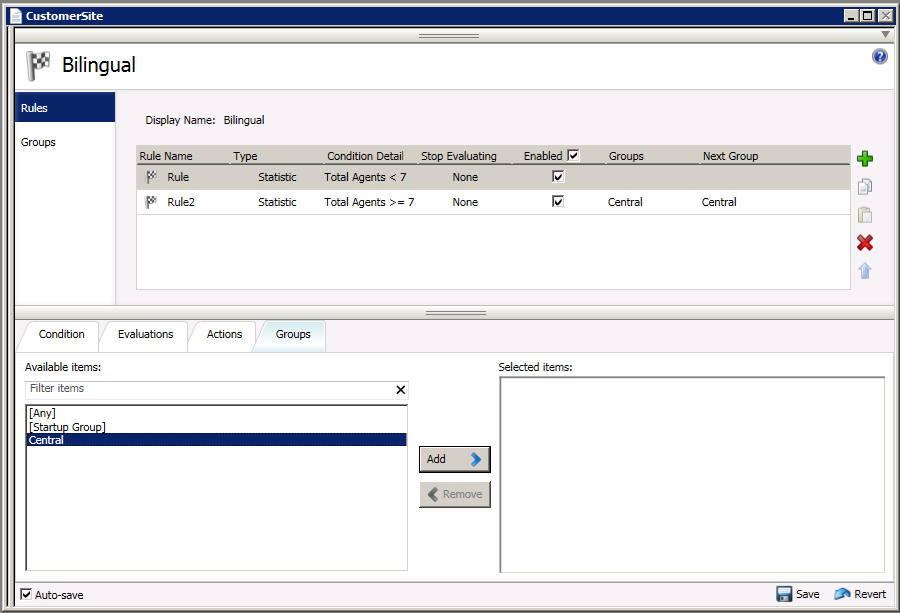Viewport: 900px width, 613px height.
Task: Click the green plus add rule icon
Action: (865, 158)
